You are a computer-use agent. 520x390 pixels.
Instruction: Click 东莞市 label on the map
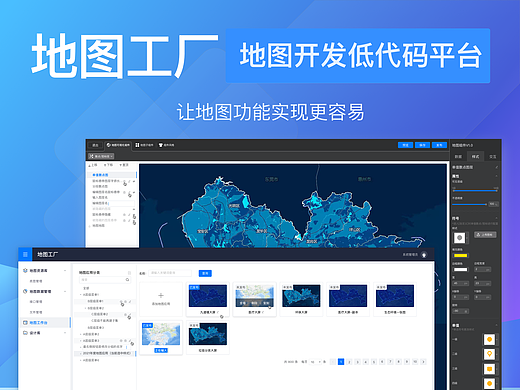(x=271, y=179)
